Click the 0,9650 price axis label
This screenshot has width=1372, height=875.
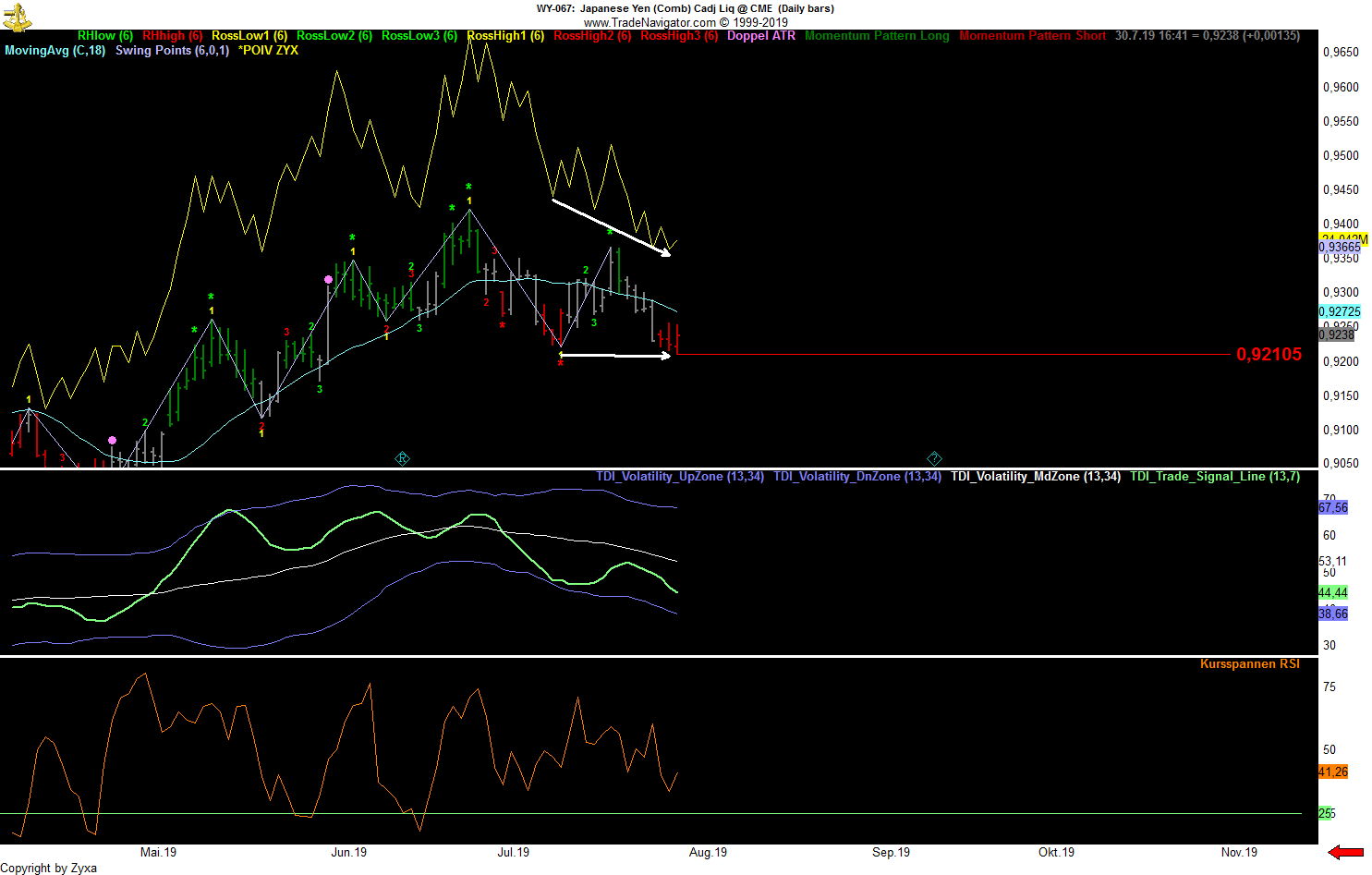(x=1341, y=53)
